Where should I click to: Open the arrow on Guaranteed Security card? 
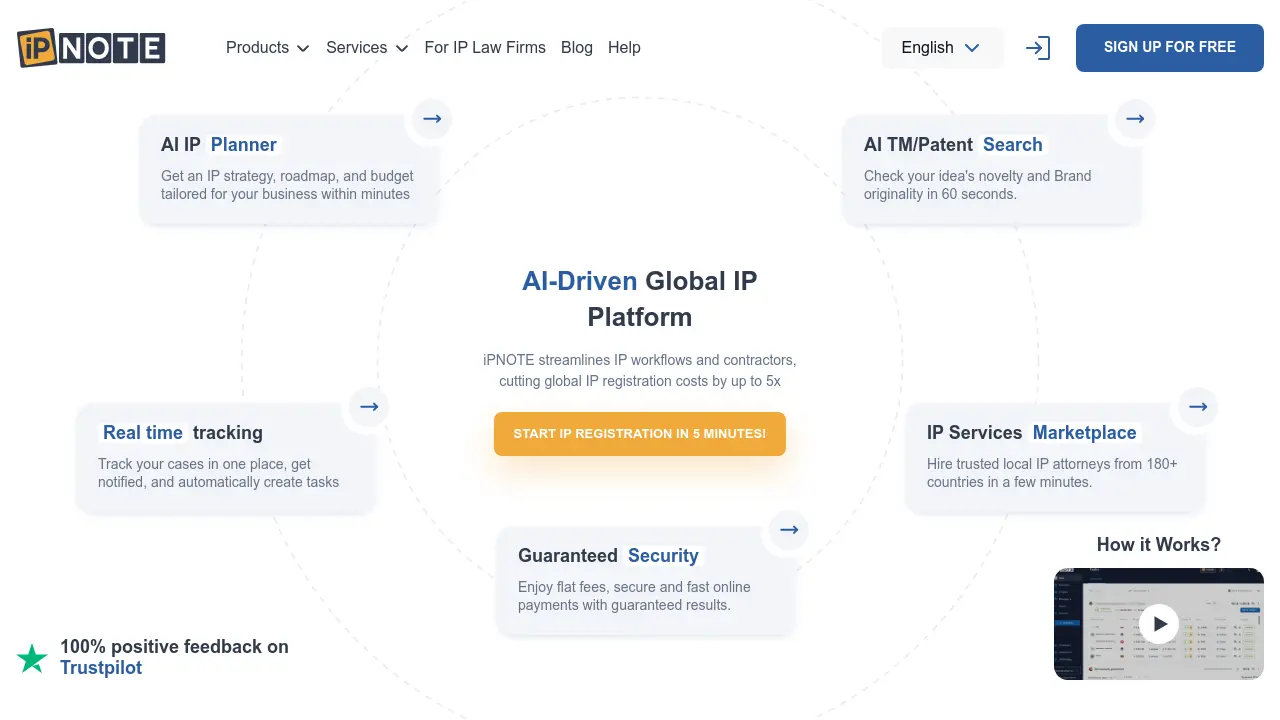(789, 530)
